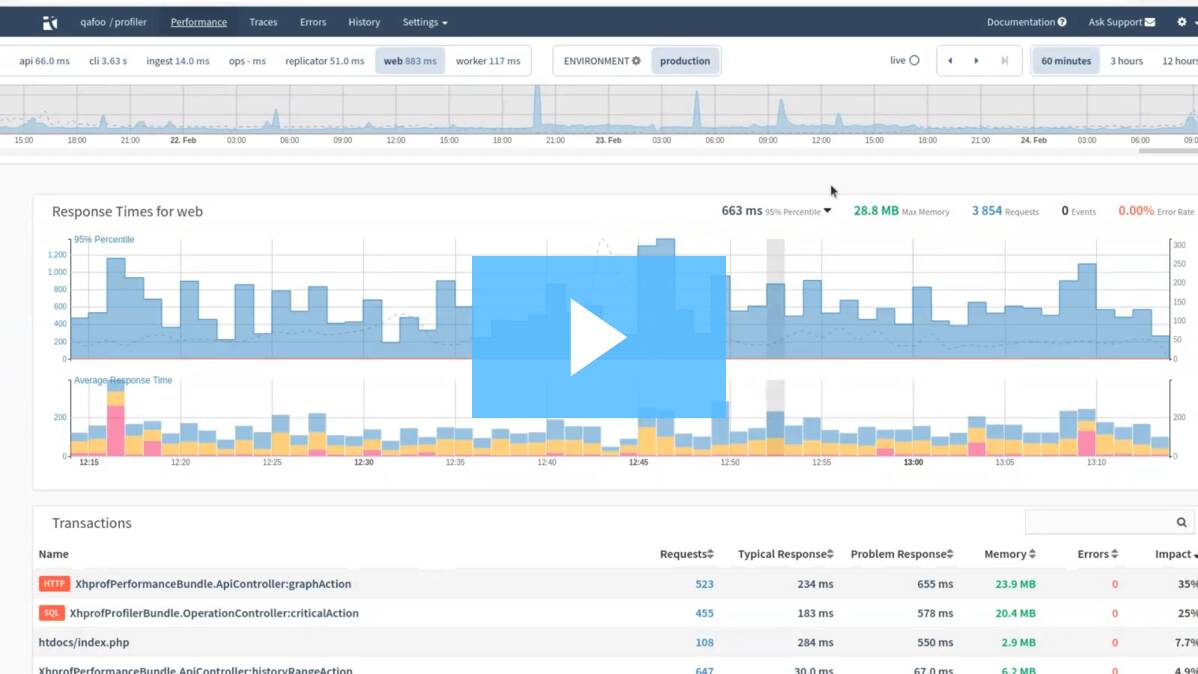Image resolution: width=1198 pixels, height=674 pixels.
Task: Sort transactions by Errors column
Action: 1098,554
